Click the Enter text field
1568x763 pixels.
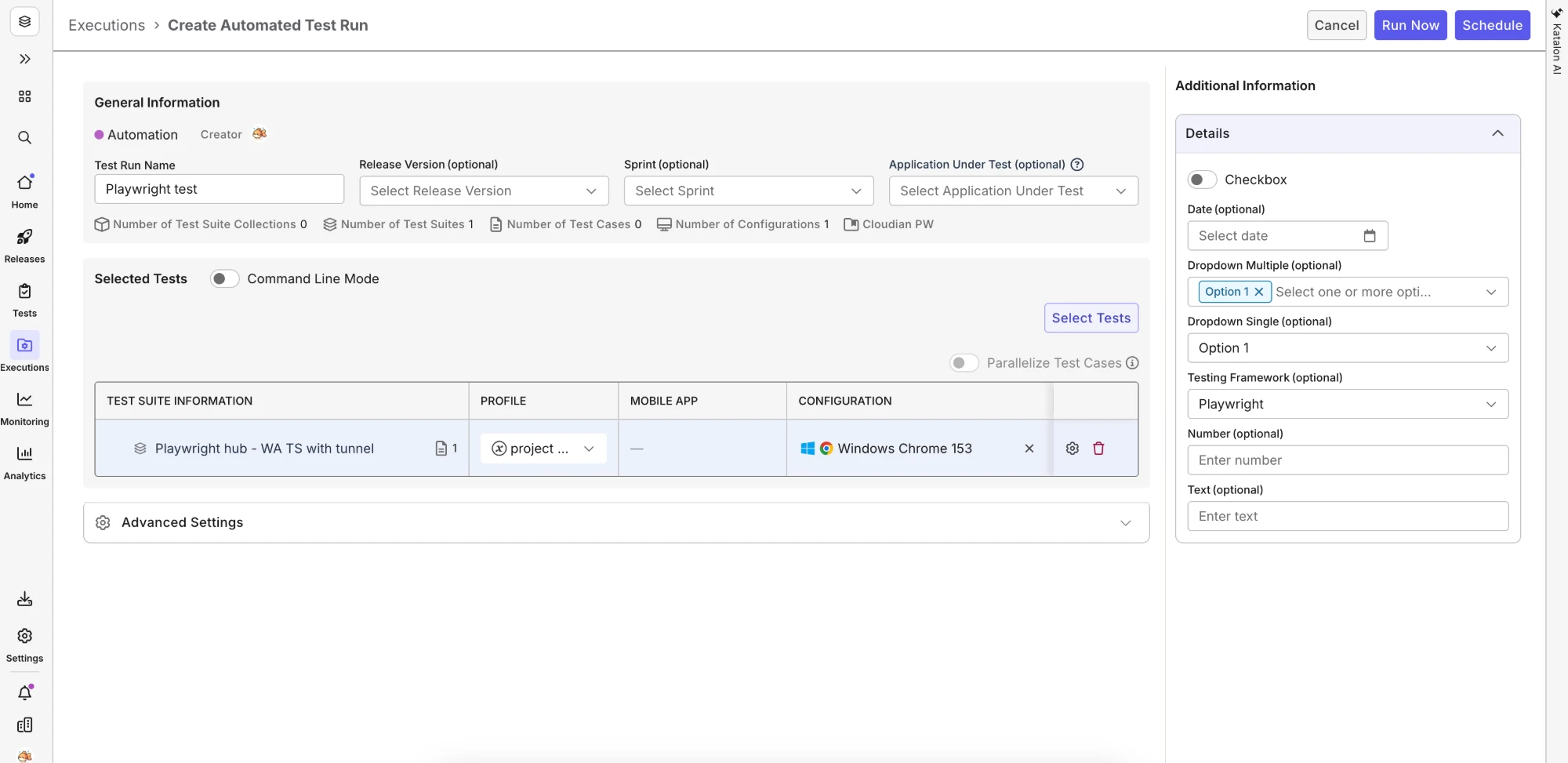(x=1348, y=517)
